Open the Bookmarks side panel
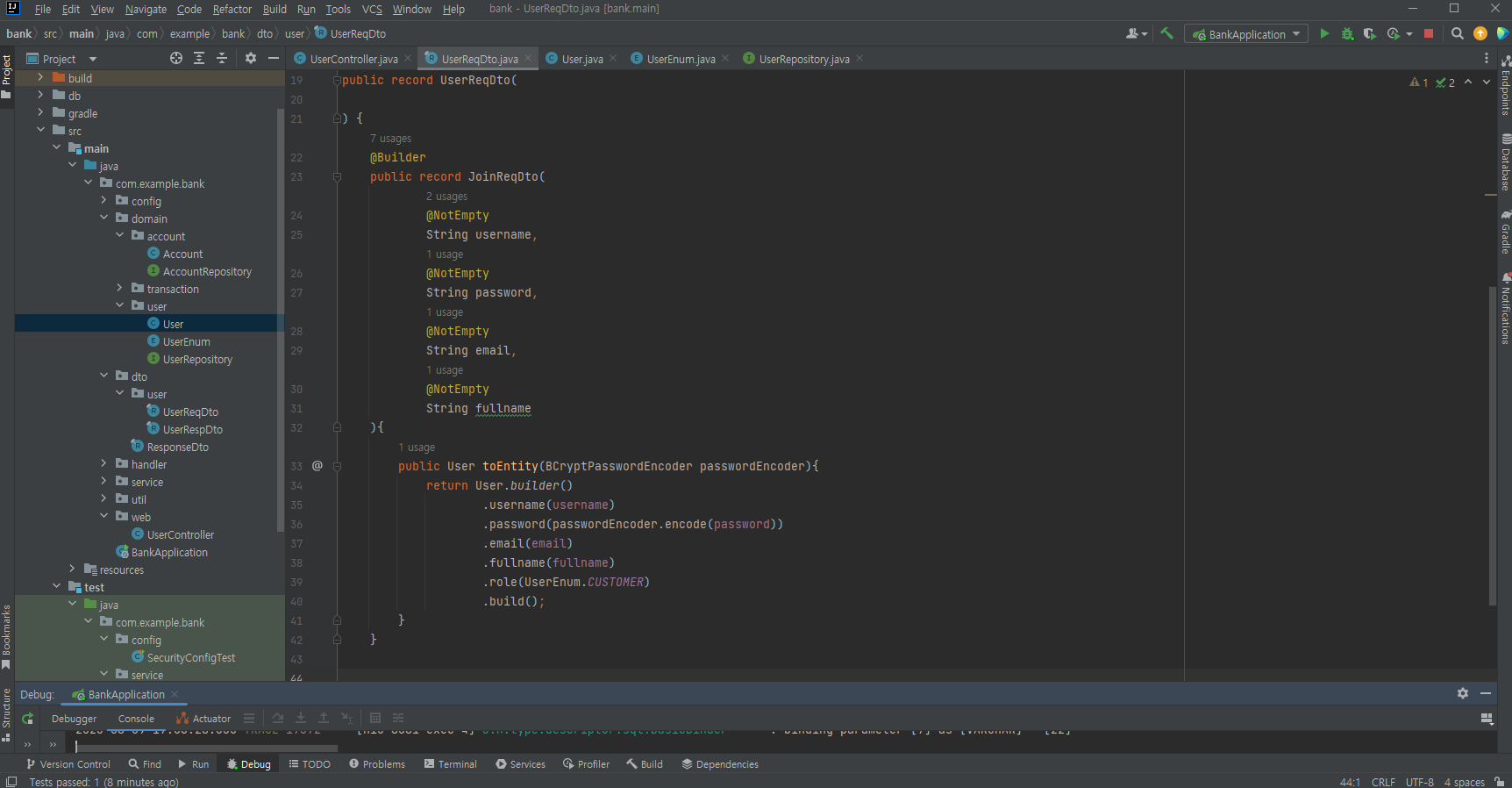Screen dimensions: 1512x788 (6, 636)
